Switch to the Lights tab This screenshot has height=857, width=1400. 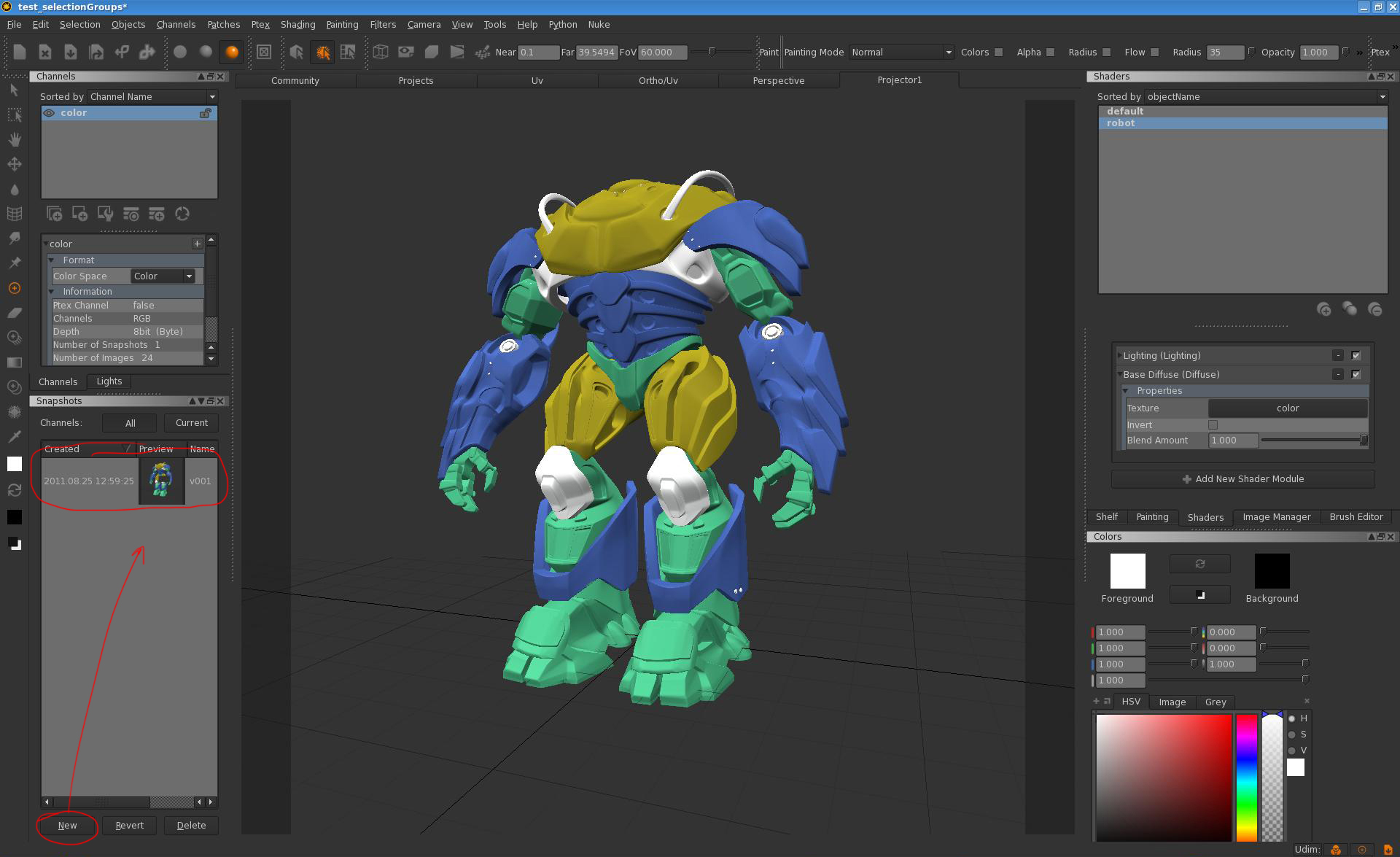109,381
